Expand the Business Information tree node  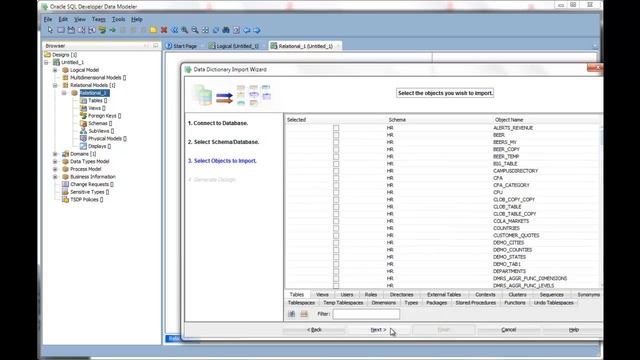[x=55, y=177]
